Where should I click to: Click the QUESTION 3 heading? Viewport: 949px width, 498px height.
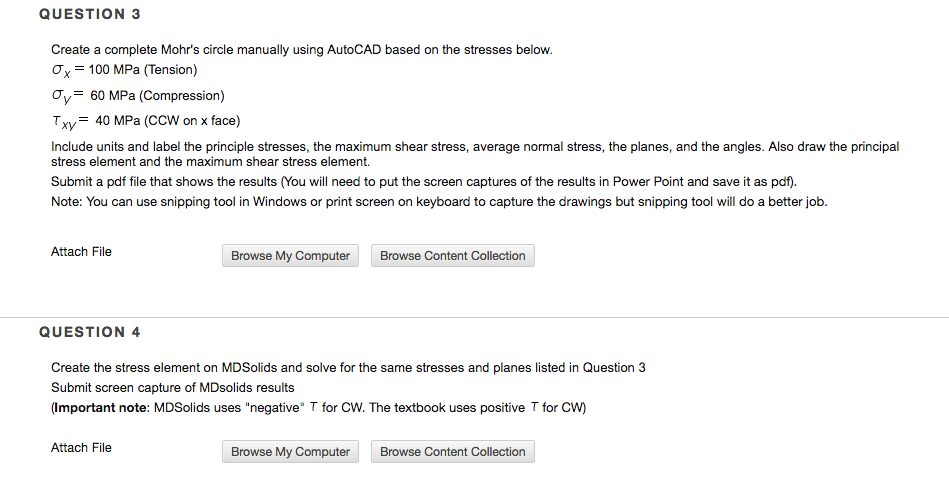pyautogui.click(x=89, y=14)
